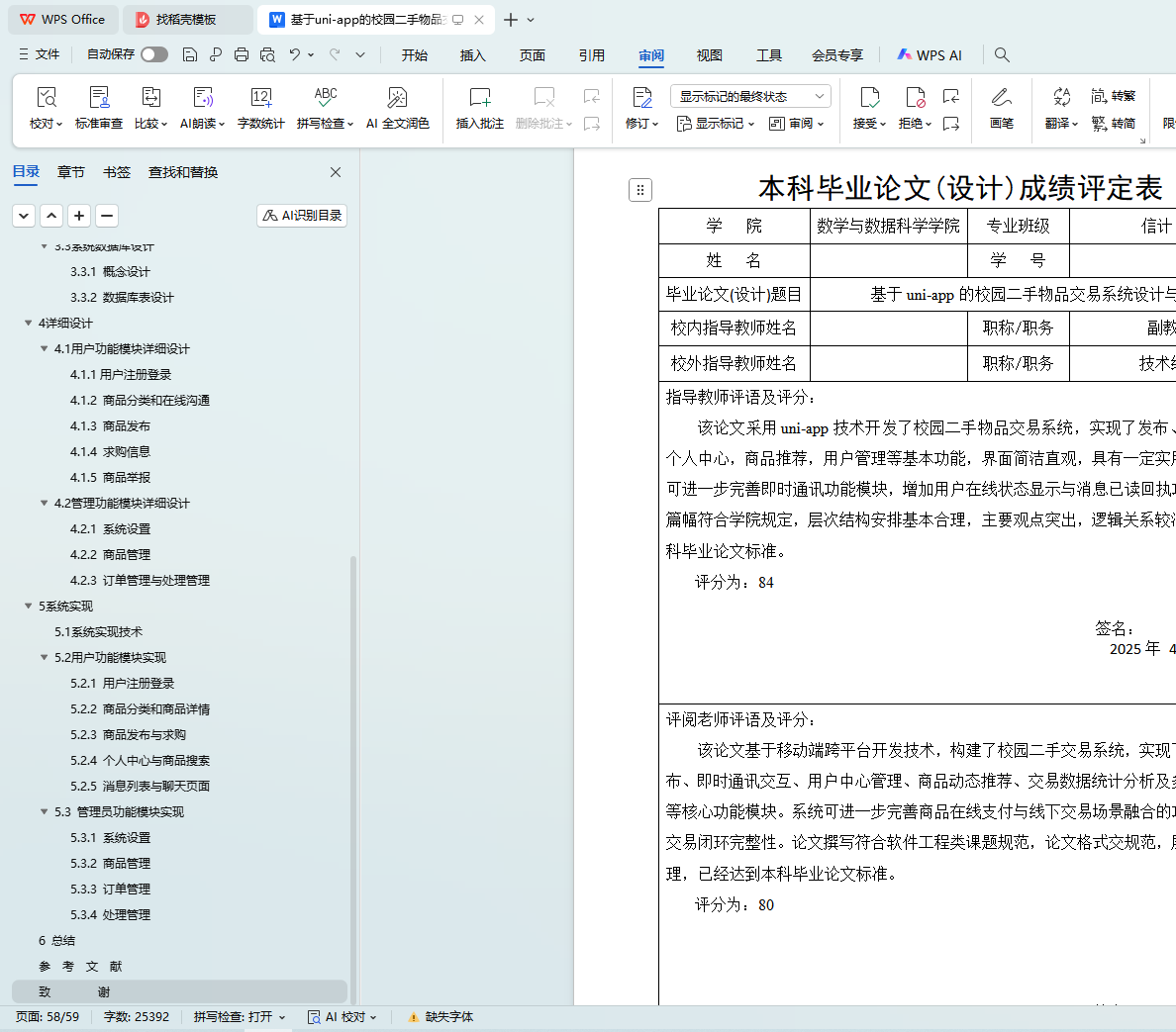Expand the 显示标记 dropdown menu

coord(715,124)
